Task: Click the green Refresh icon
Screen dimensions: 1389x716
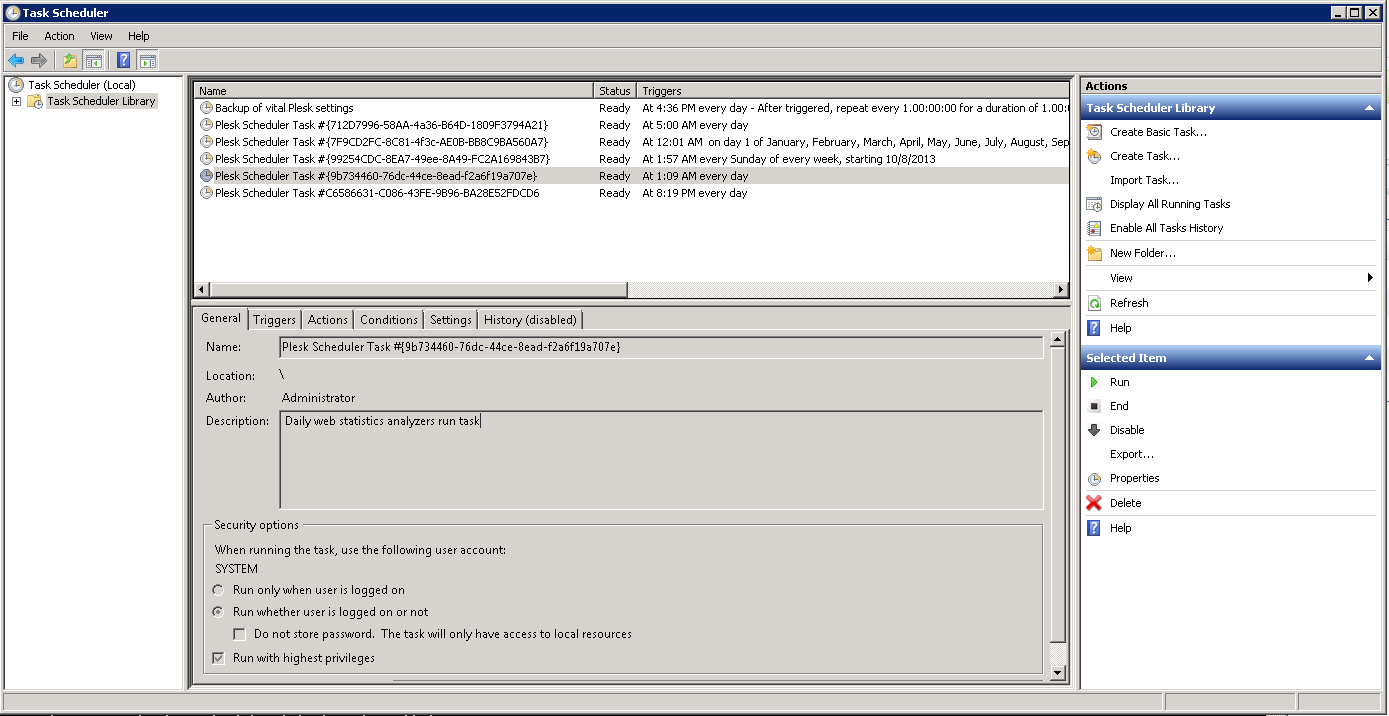Action: 1094,303
